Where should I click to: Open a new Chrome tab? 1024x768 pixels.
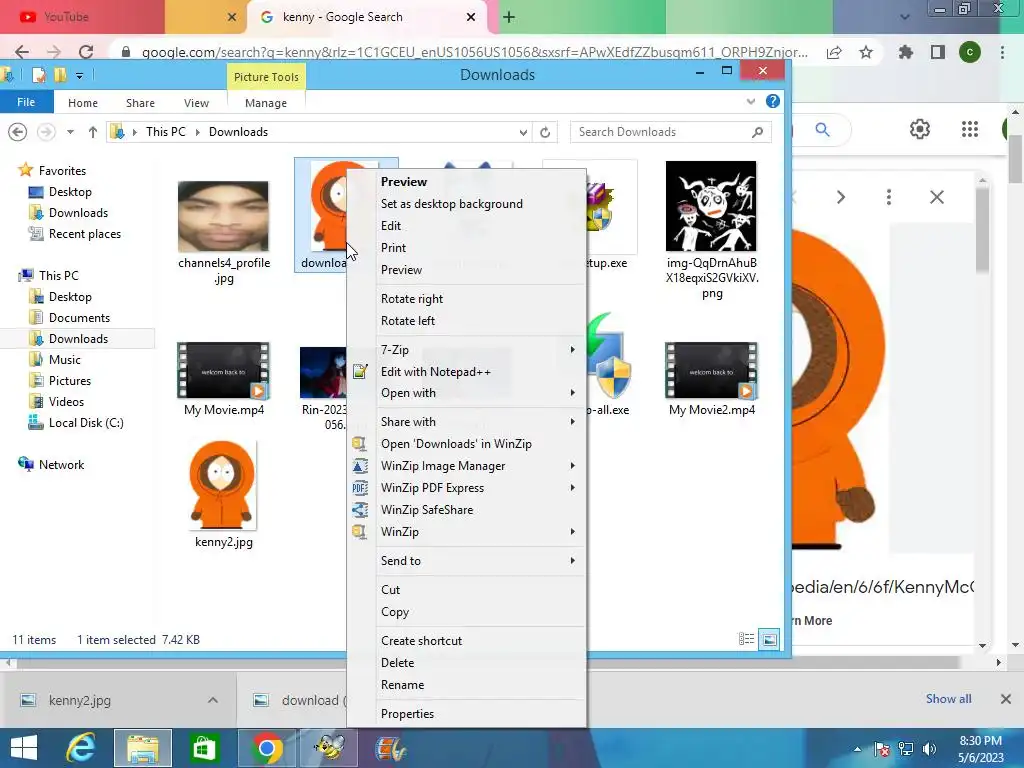click(x=509, y=17)
